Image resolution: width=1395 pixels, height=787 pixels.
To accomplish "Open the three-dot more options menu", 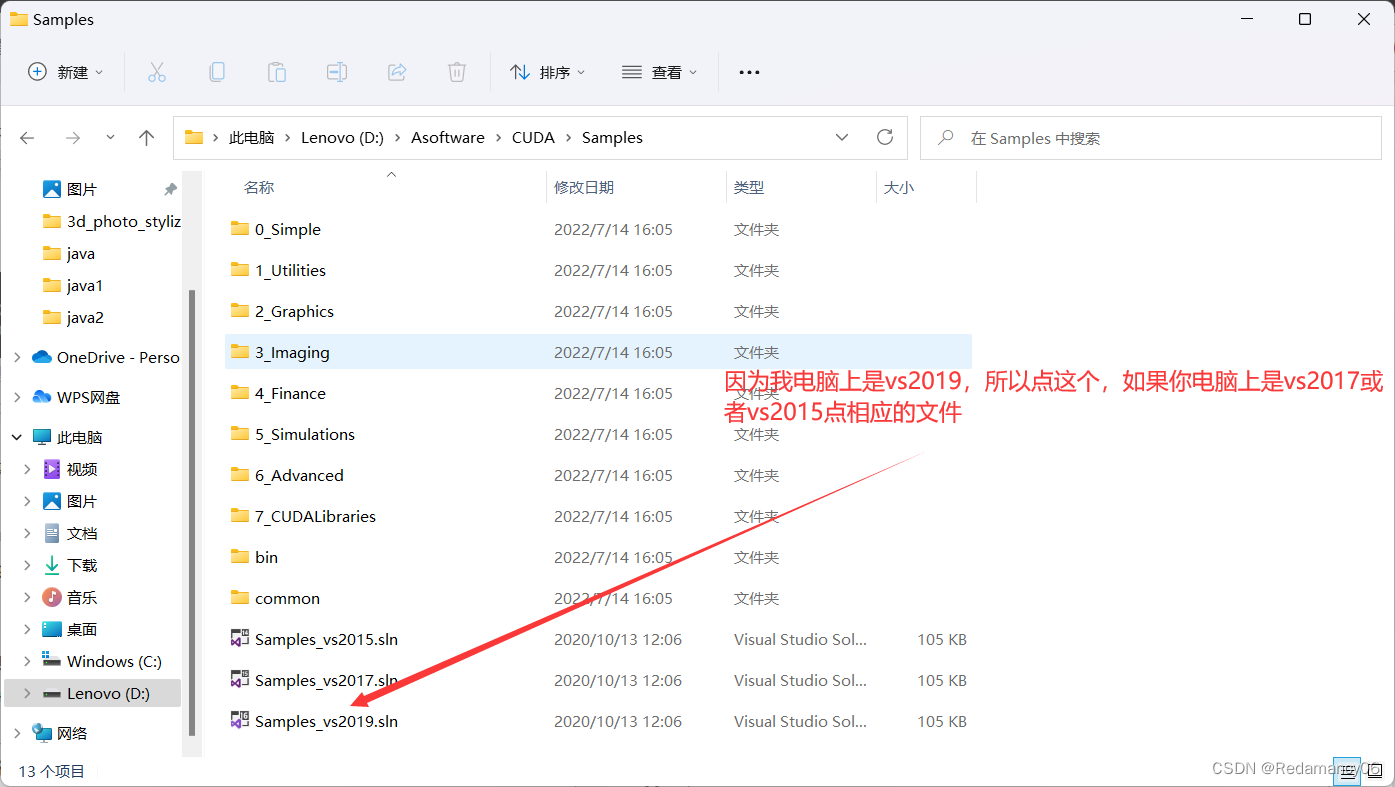I will pyautogui.click(x=749, y=72).
